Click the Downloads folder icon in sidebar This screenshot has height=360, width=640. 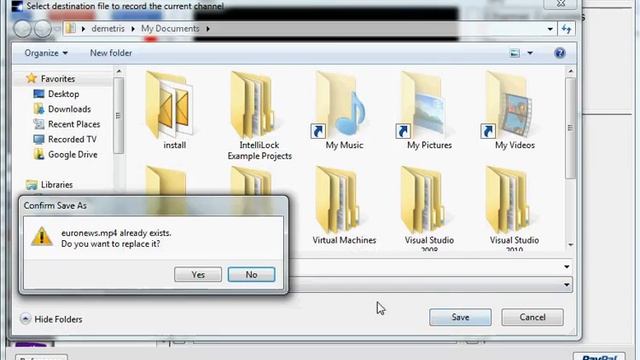39,109
